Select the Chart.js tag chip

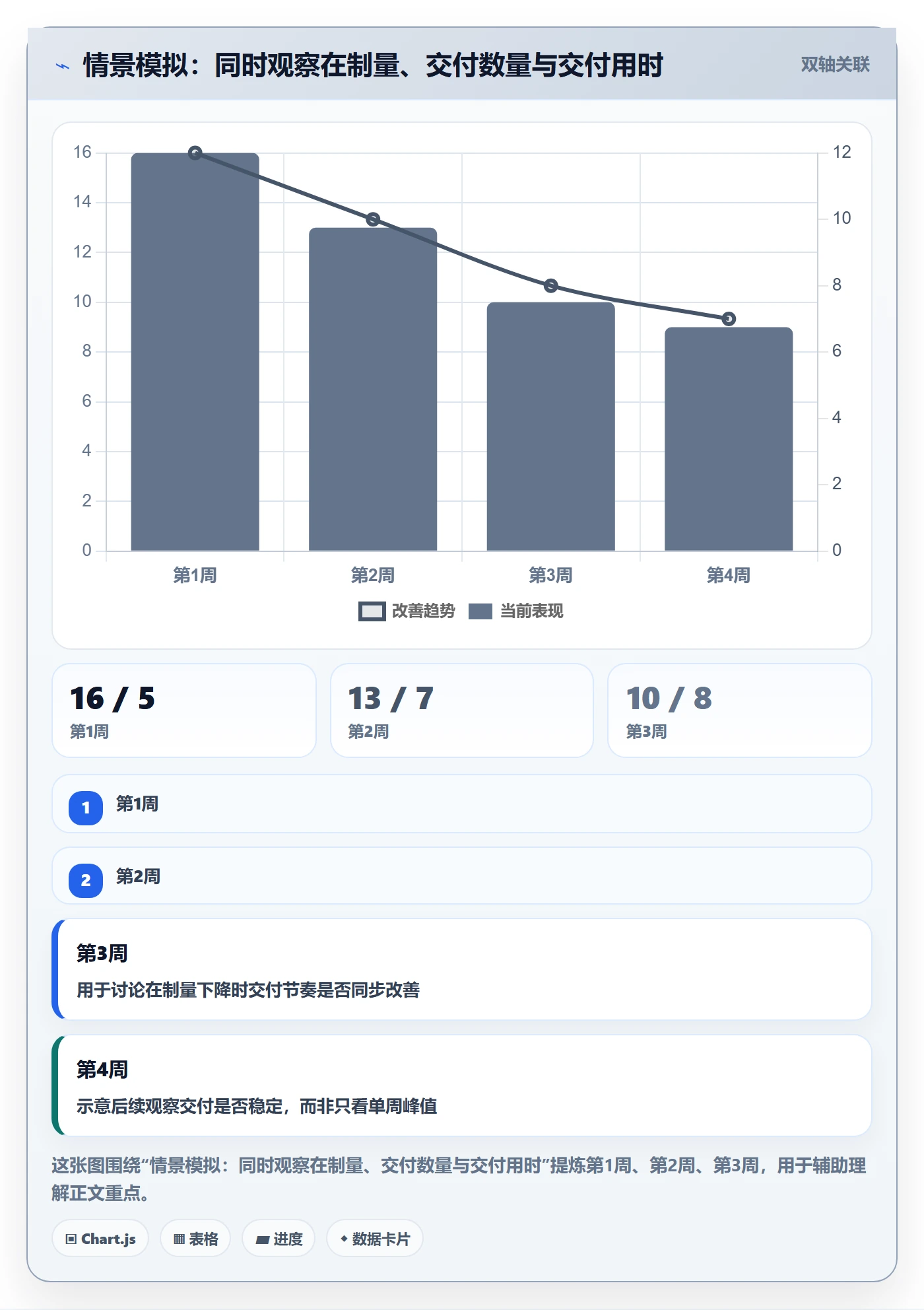tap(100, 1239)
